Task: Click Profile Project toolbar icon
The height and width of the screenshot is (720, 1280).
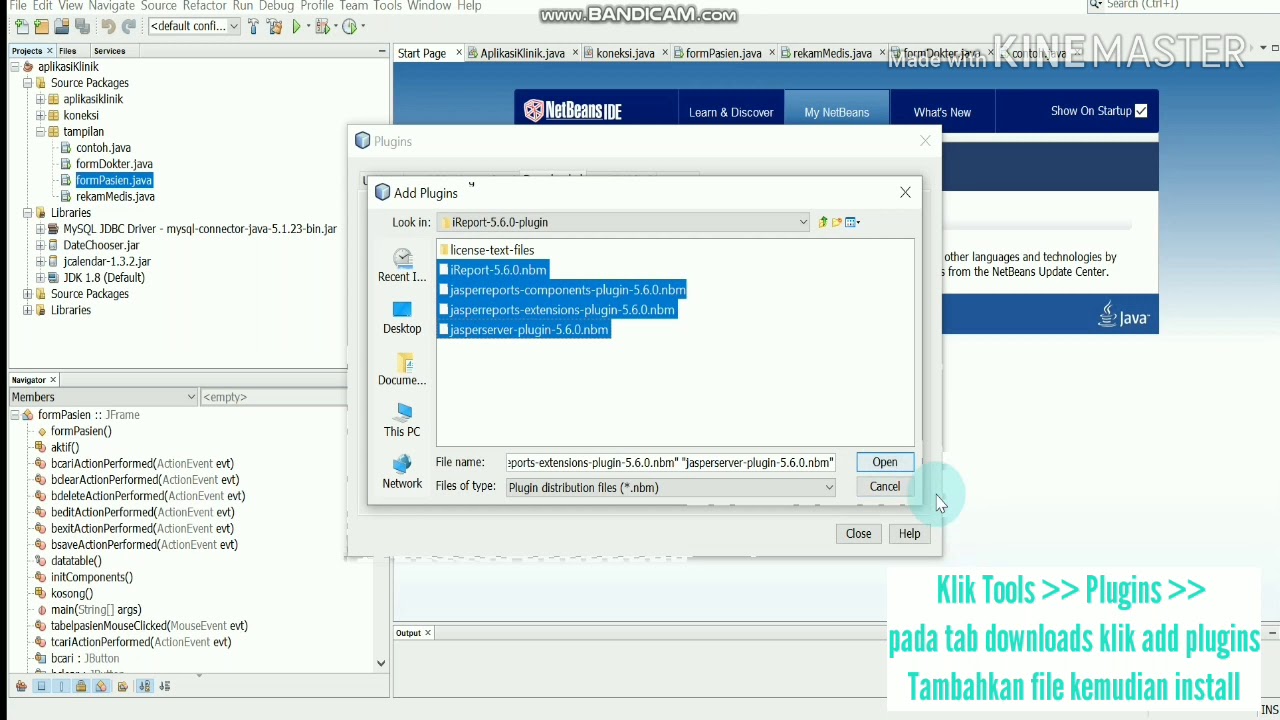Action: coord(349,27)
